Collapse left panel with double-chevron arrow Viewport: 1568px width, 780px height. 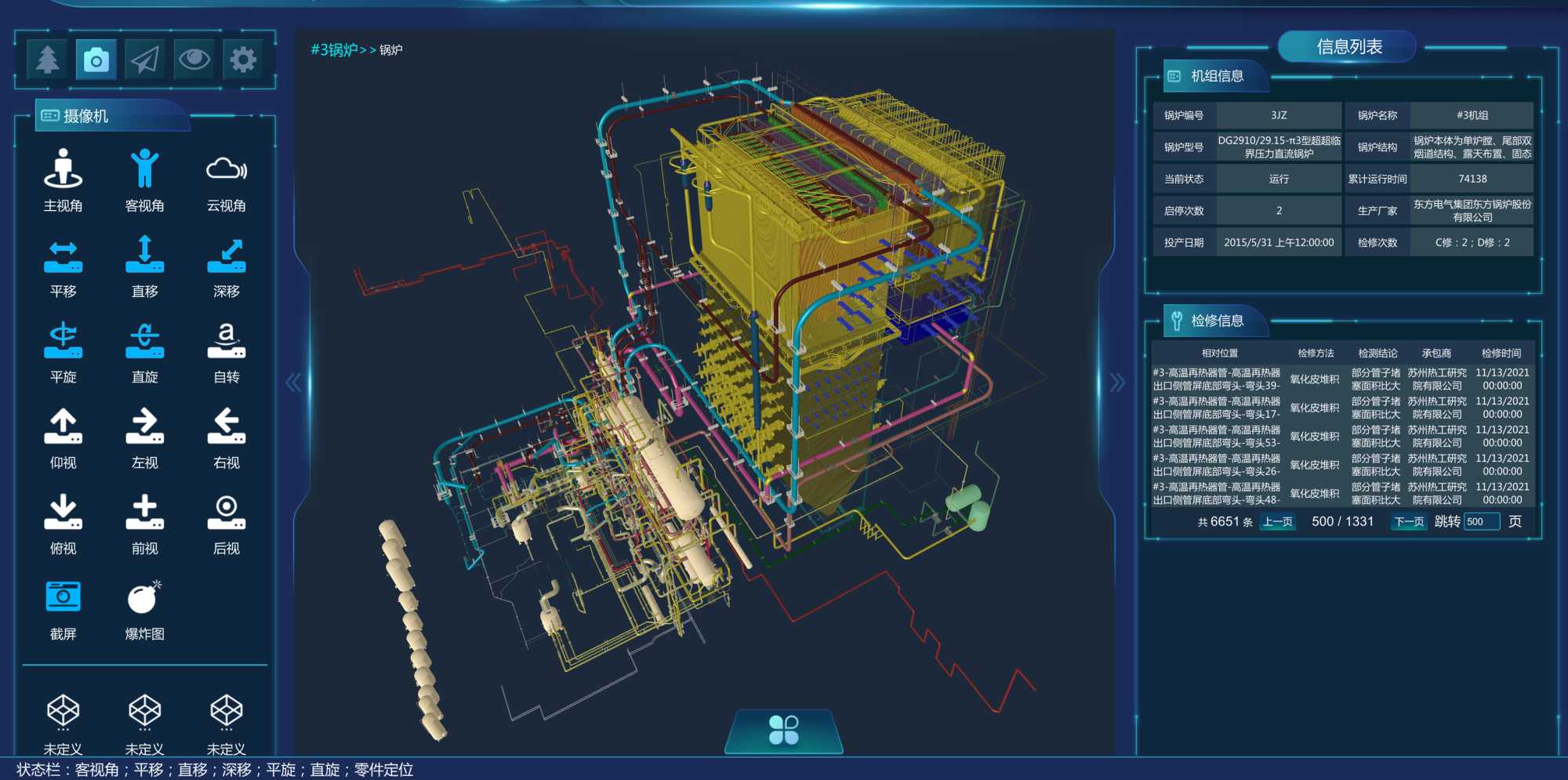(293, 383)
